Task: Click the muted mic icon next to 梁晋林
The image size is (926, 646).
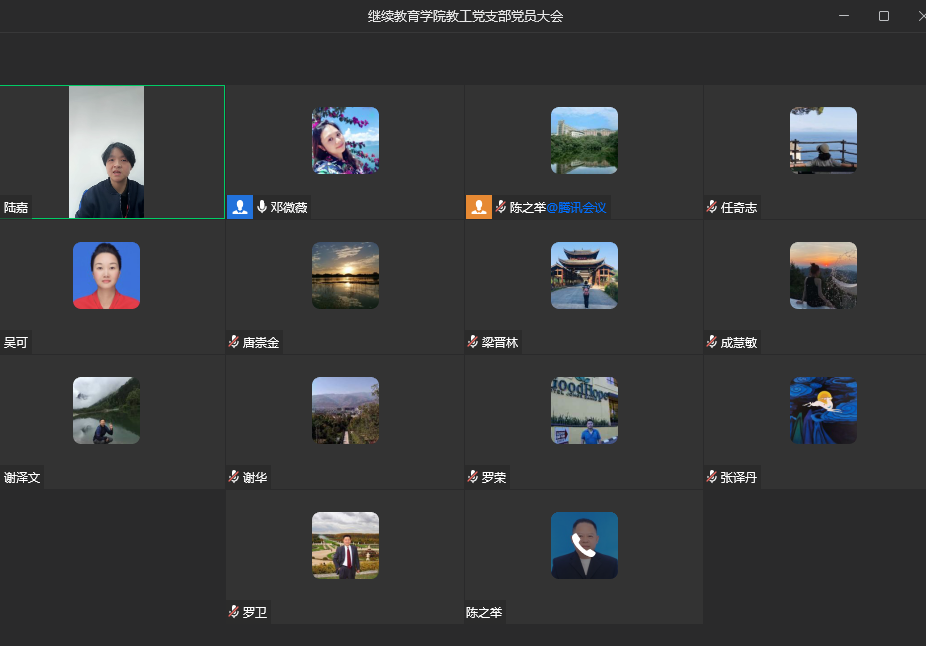Action: pos(473,342)
